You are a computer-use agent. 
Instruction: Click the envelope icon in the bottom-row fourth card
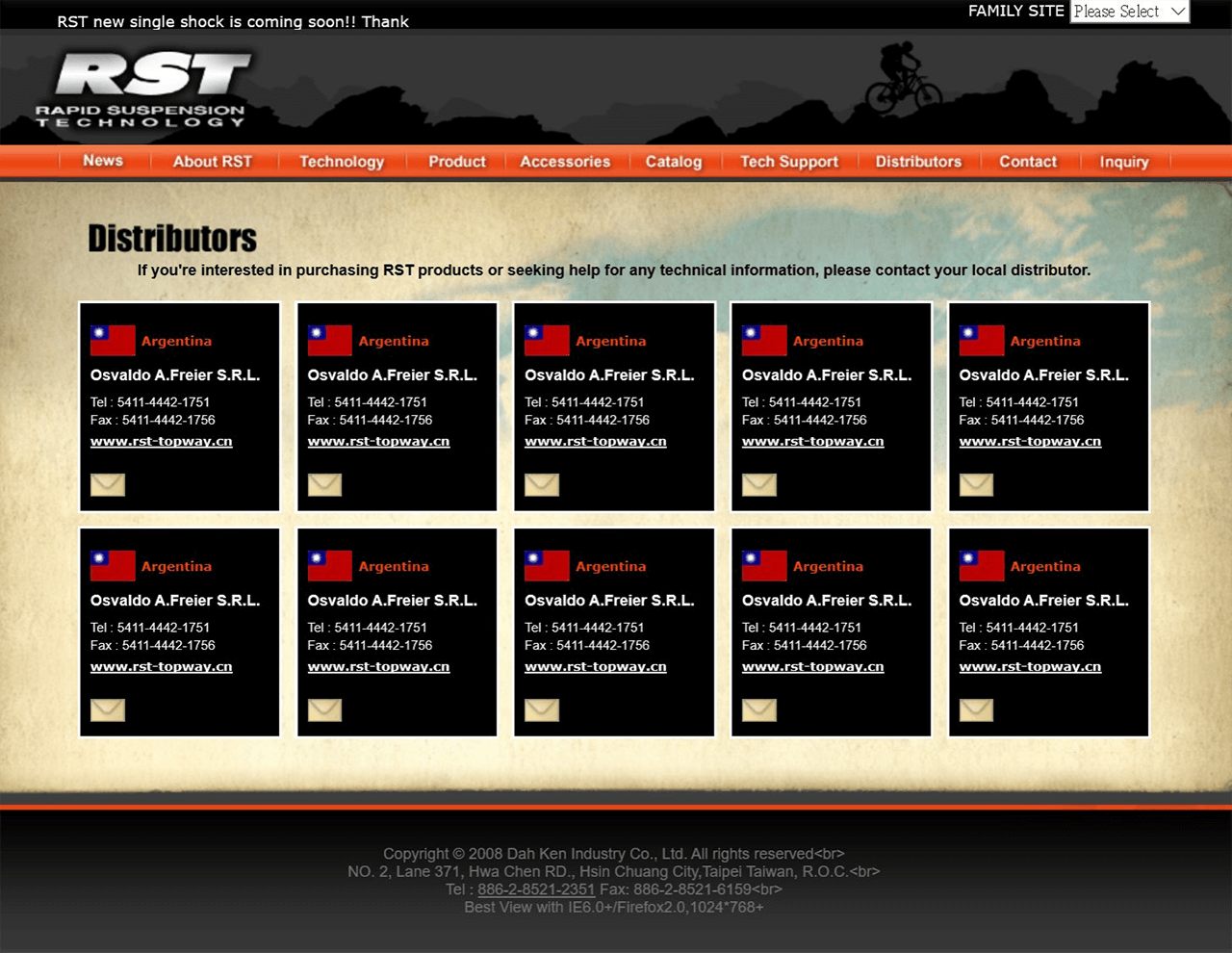click(x=759, y=709)
